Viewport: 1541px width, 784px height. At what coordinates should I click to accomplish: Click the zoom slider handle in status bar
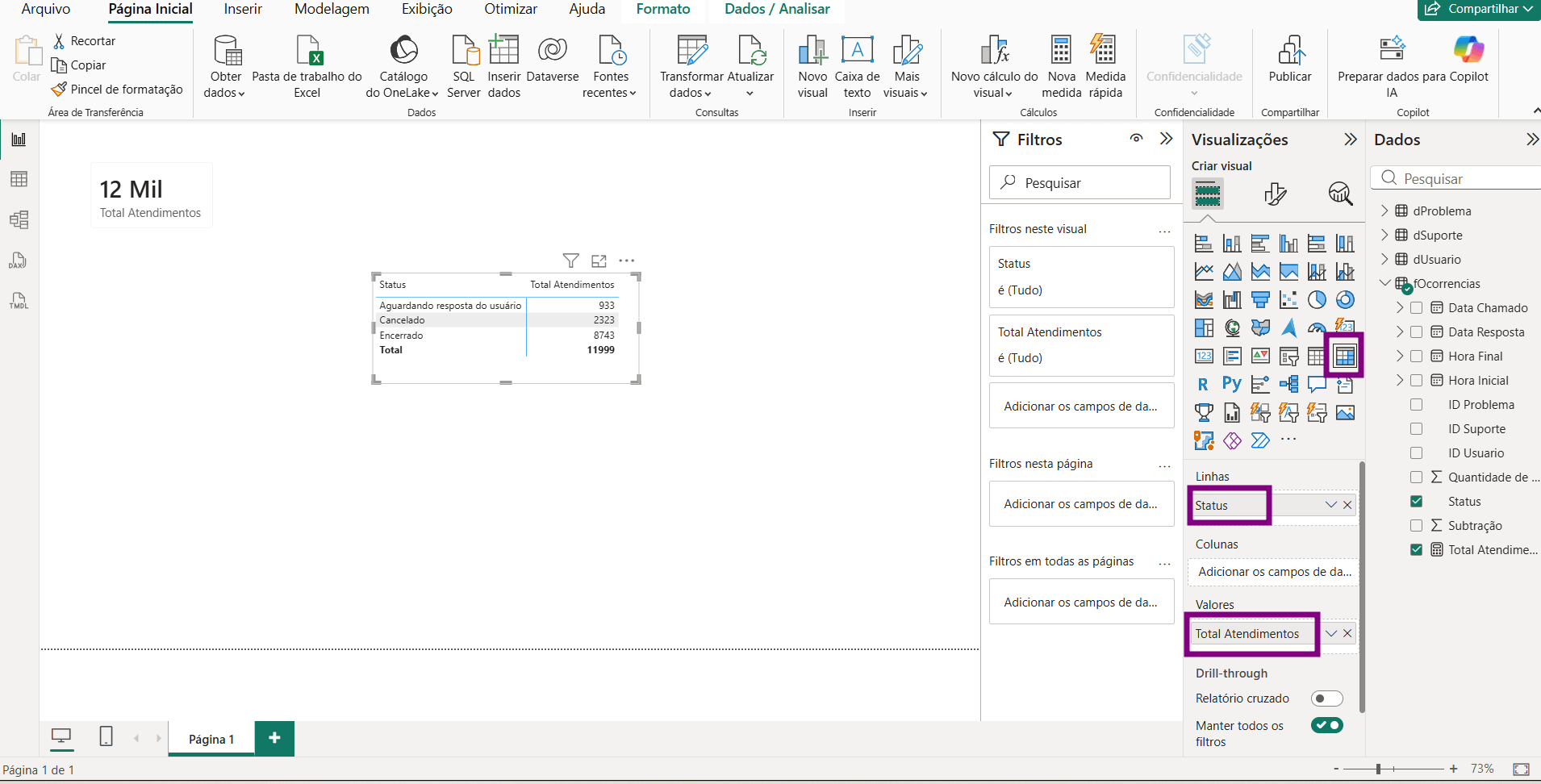[x=1379, y=769]
